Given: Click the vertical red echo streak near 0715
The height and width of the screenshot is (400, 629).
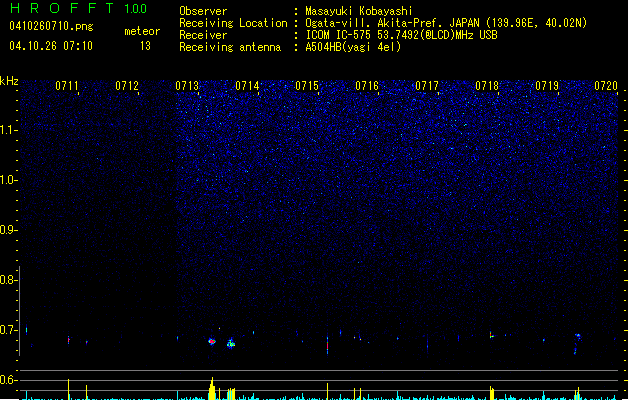Looking at the screenshot, I should [x=327, y=345].
